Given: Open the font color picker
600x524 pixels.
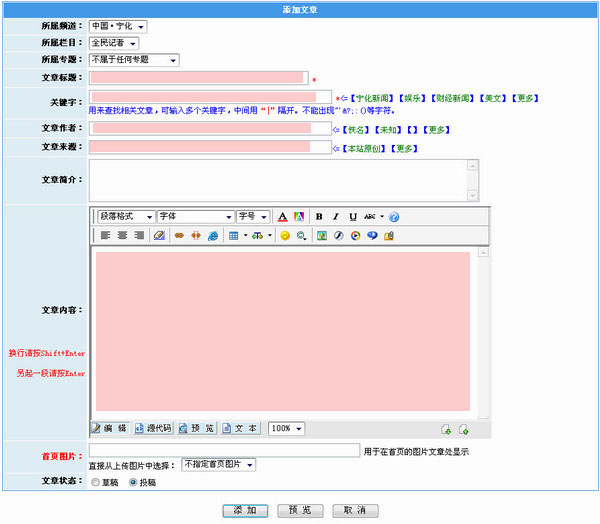Looking at the screenshot, I should (x=282, y=217).
